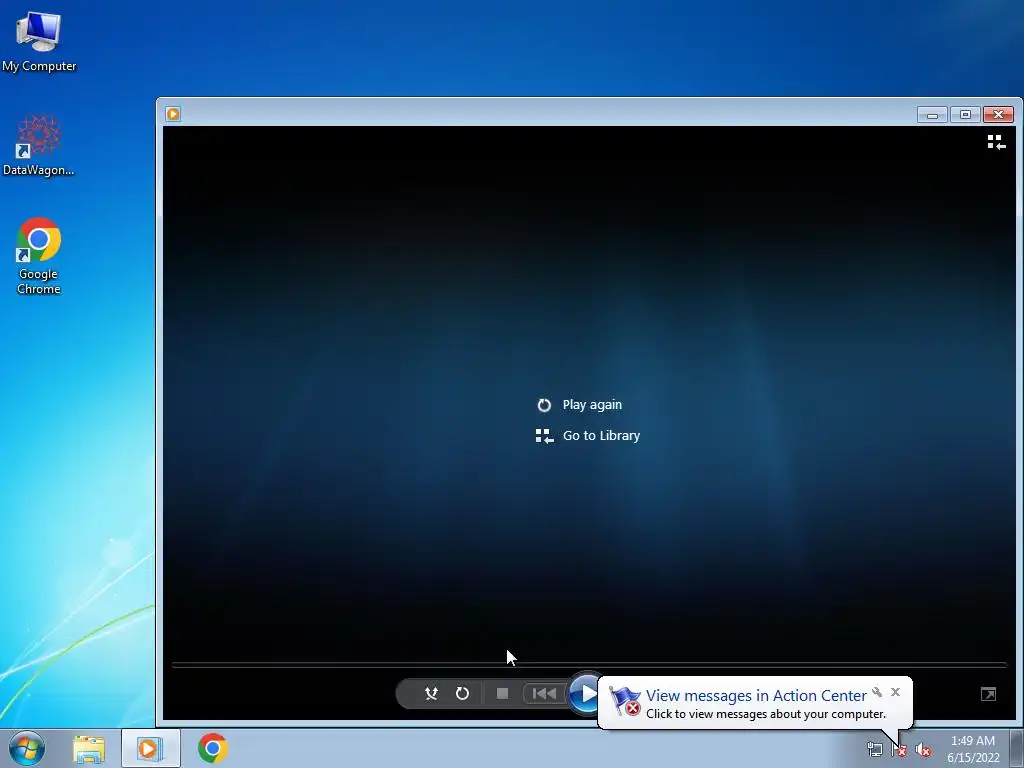
Task: Toggle repeat in playback controls
Action: [462, 694]
